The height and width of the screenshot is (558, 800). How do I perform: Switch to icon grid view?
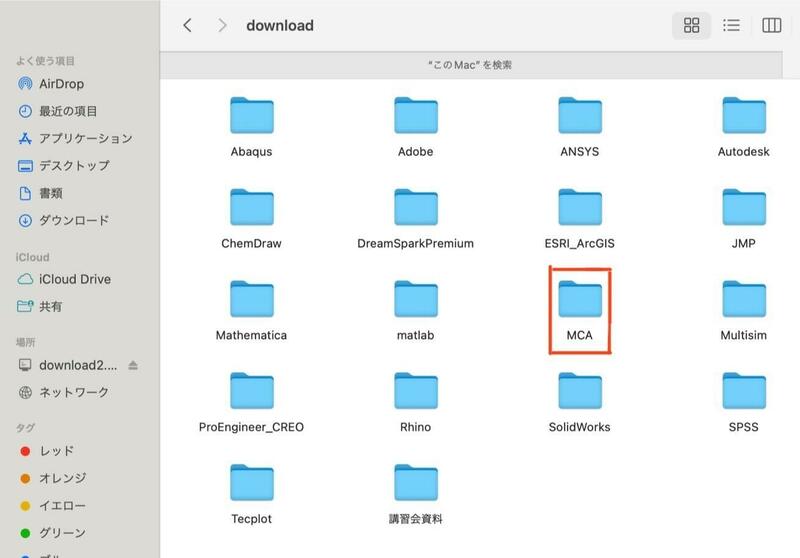pyautogui.click(x=691, y=25)
